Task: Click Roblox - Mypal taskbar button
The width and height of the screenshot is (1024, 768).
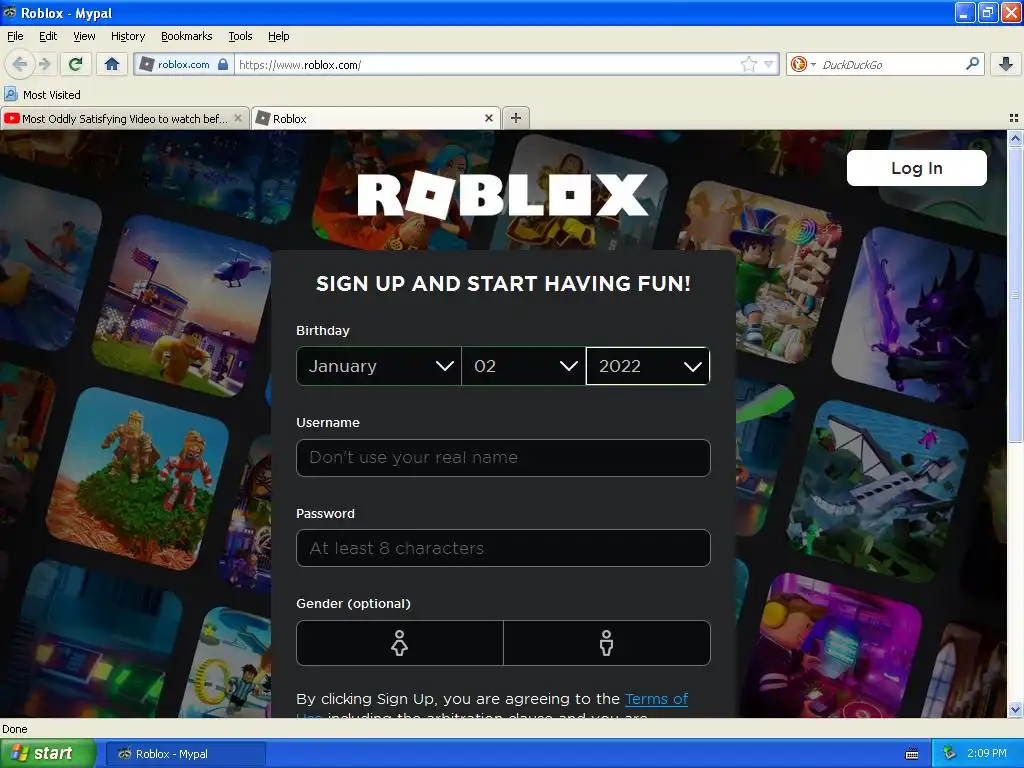Action: pyautogui.click(x=185, y=754)
